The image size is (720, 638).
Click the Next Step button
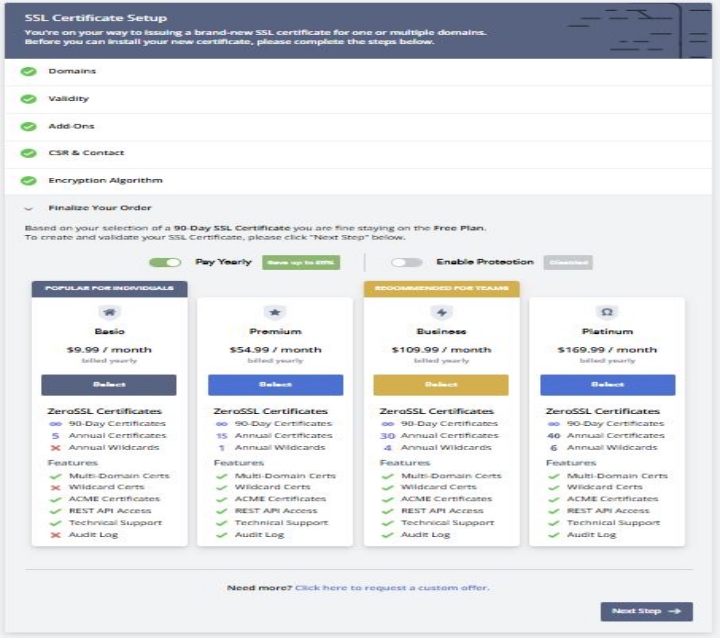tap(647, 611)
